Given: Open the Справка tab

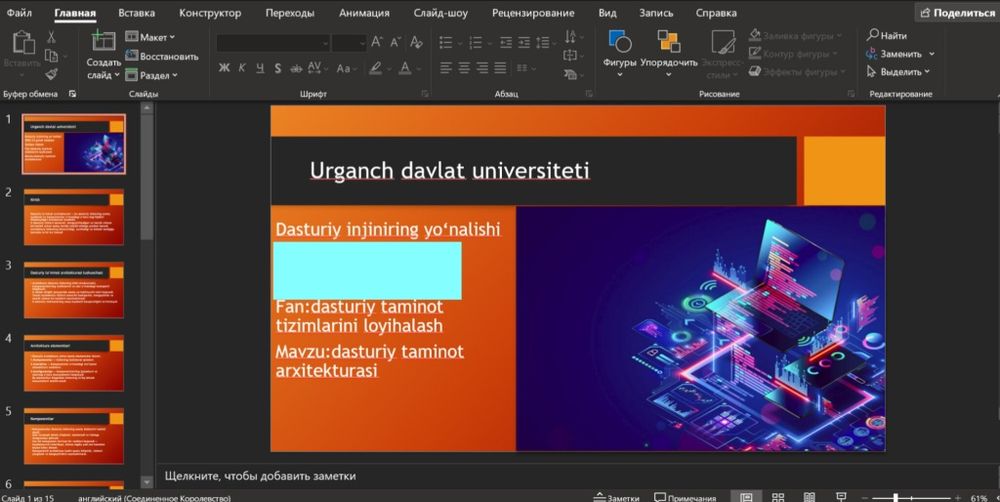Looking at the screenshot, I should point(716,13).
